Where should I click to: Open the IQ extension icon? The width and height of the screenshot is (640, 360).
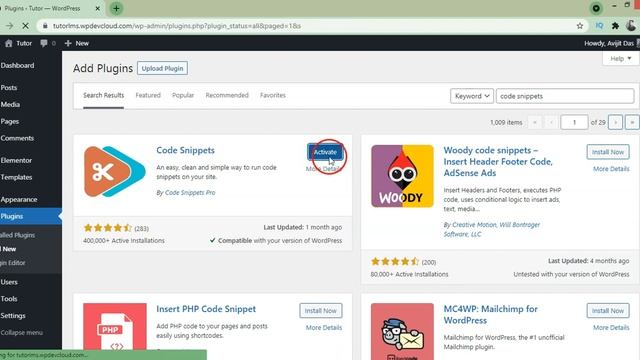(599, 26)
